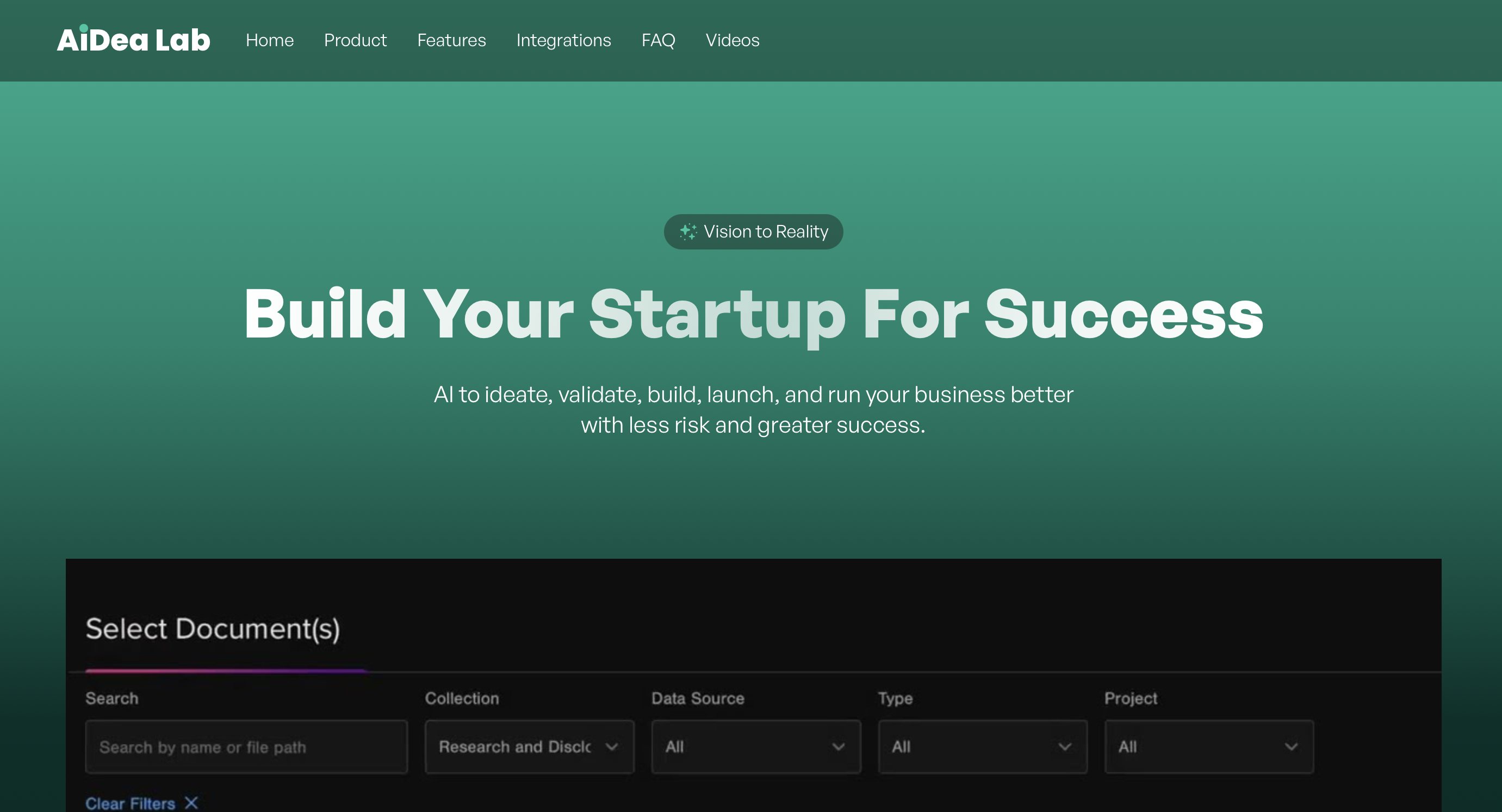The image size is (1502, 812).
Task: Open the Videos navigation item
Action: 733,40
